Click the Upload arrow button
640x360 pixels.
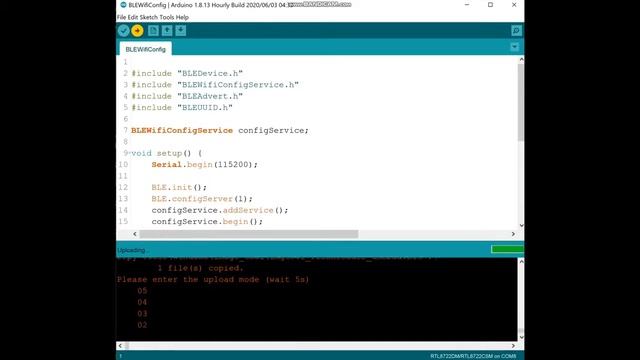pyautogui.click(x=138, y=31)
